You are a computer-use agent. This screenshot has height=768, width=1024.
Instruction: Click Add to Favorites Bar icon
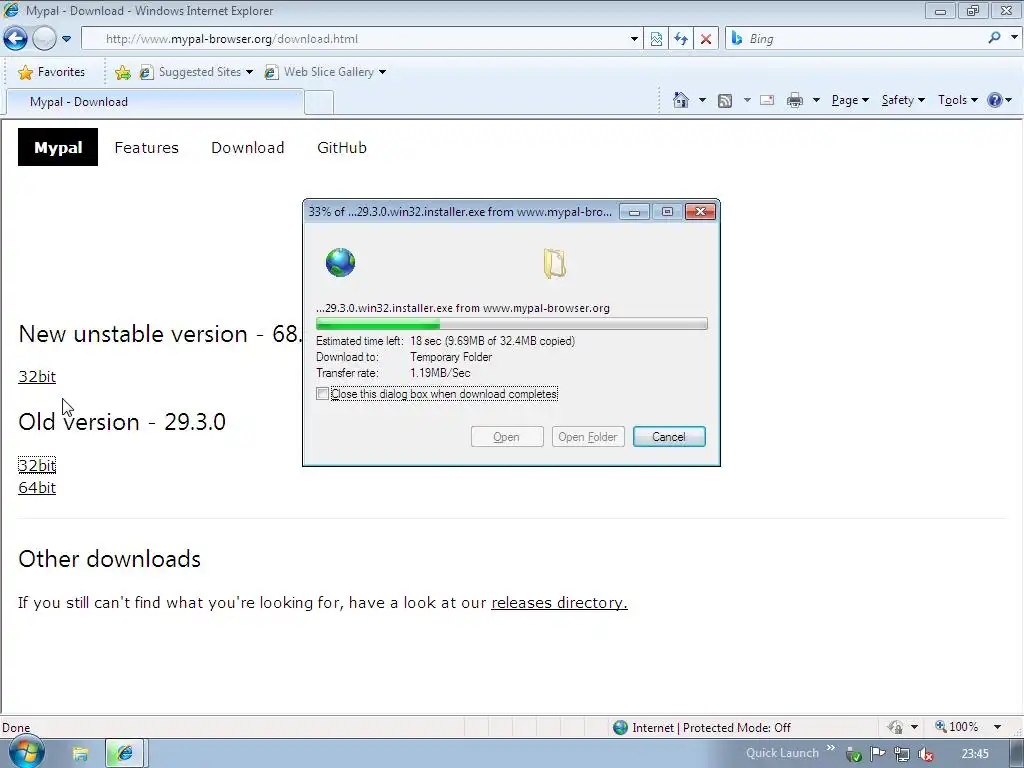122,72
